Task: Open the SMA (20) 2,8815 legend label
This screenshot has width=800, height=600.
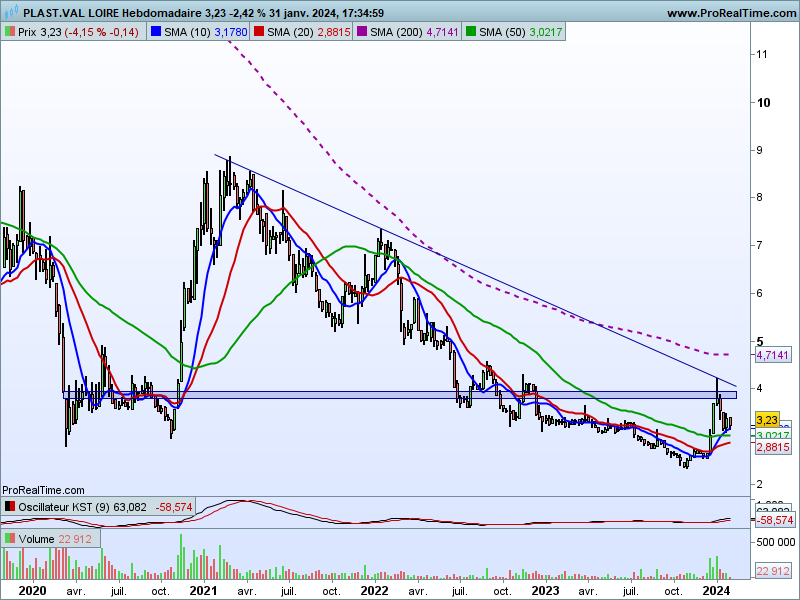Action: click(x=309, y=32)
